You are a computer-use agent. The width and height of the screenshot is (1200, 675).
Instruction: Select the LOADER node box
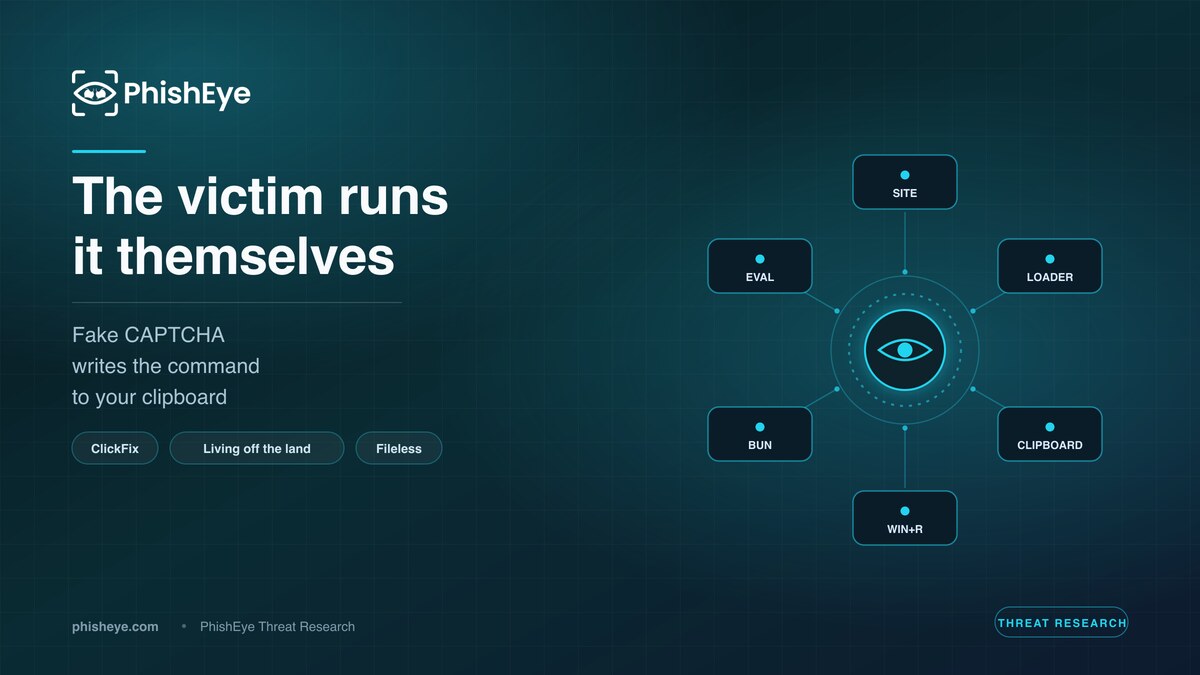click(x=1050, y=266)
